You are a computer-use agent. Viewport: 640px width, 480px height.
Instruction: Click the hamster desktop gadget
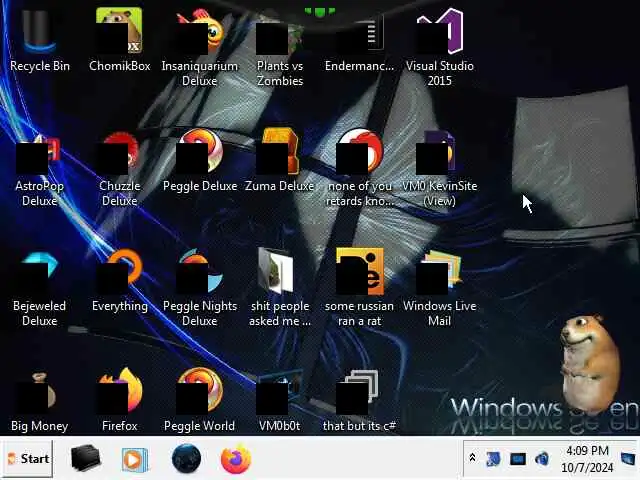point(590,363)
